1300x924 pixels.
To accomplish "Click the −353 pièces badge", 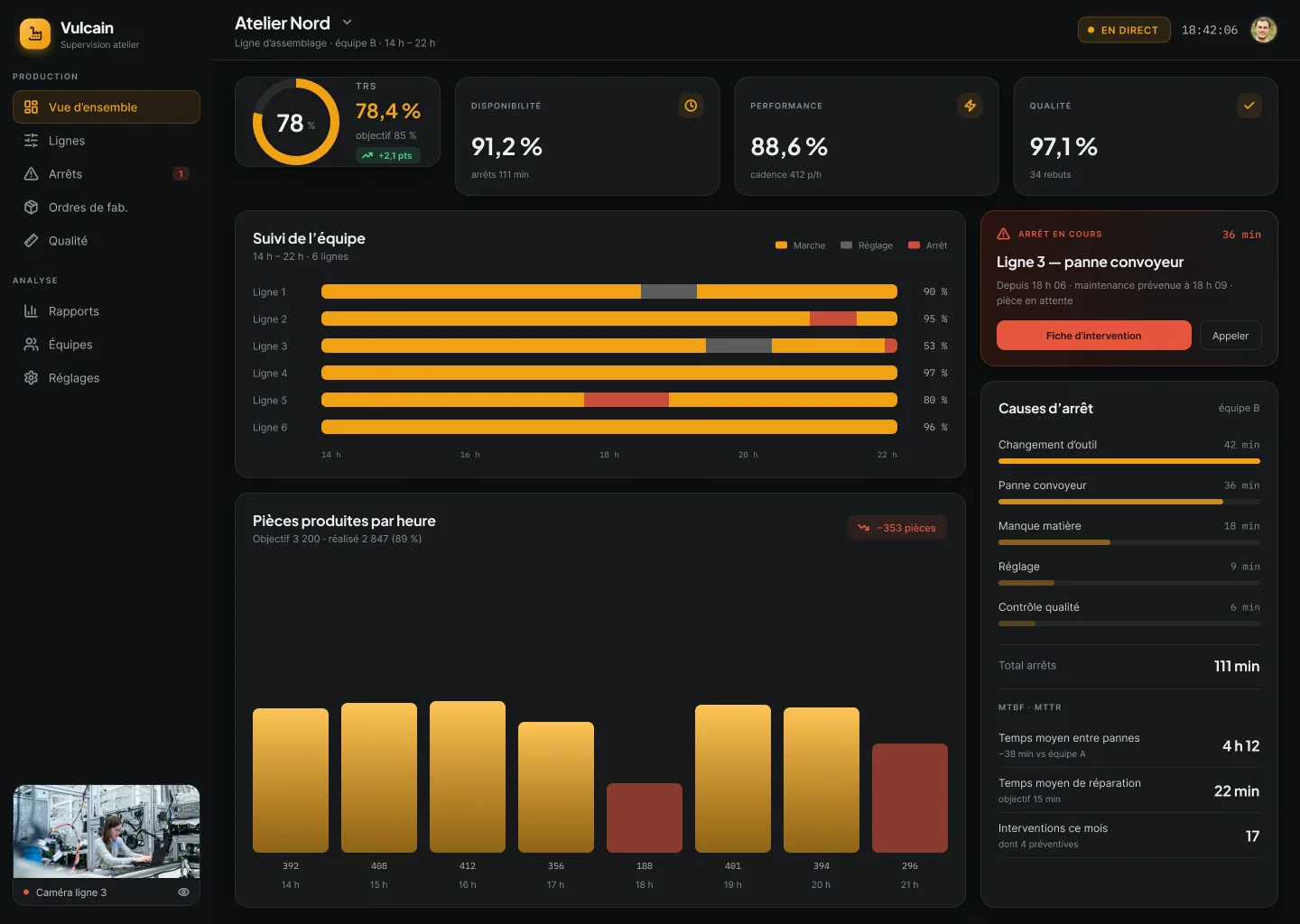I will 897,528.
